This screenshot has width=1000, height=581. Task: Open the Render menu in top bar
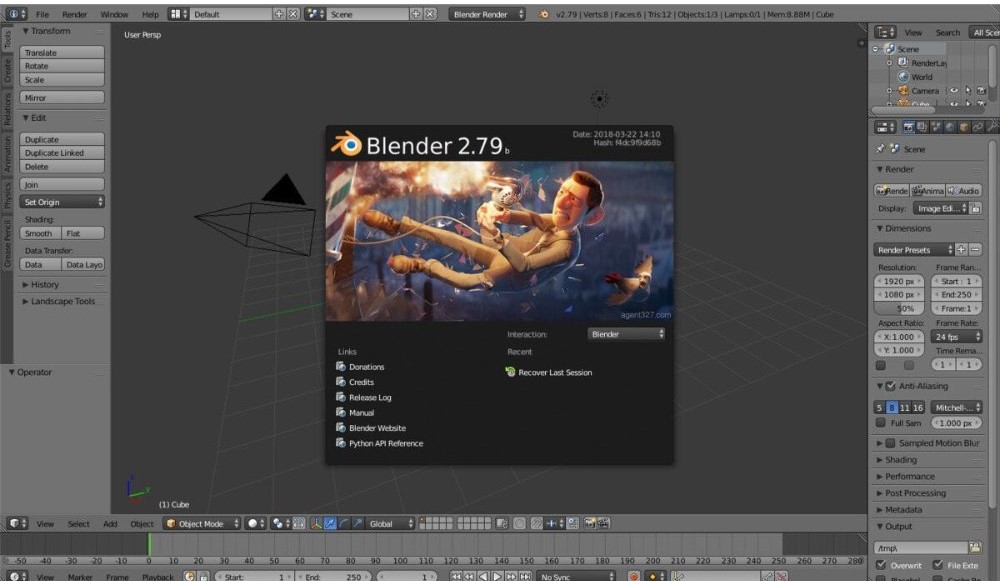[75, 15]
